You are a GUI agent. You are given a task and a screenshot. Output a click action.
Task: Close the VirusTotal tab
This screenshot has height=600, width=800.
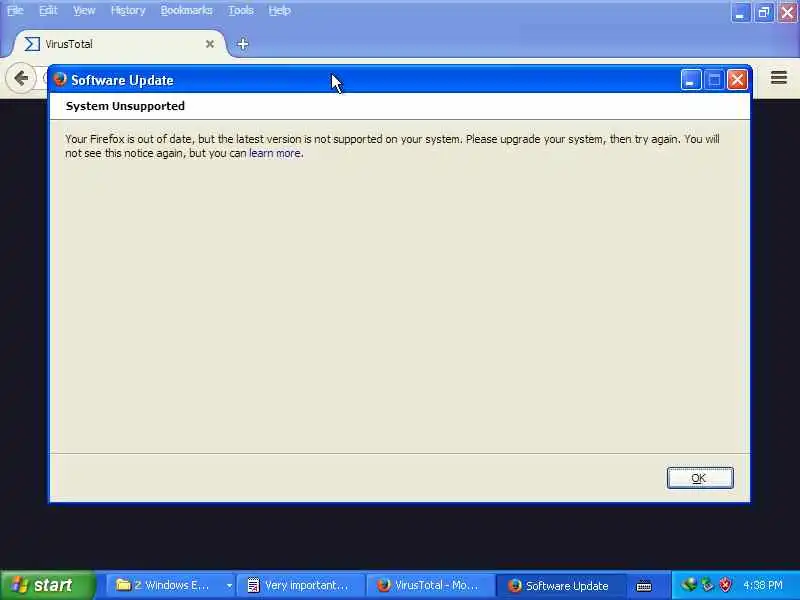point(210,44)
